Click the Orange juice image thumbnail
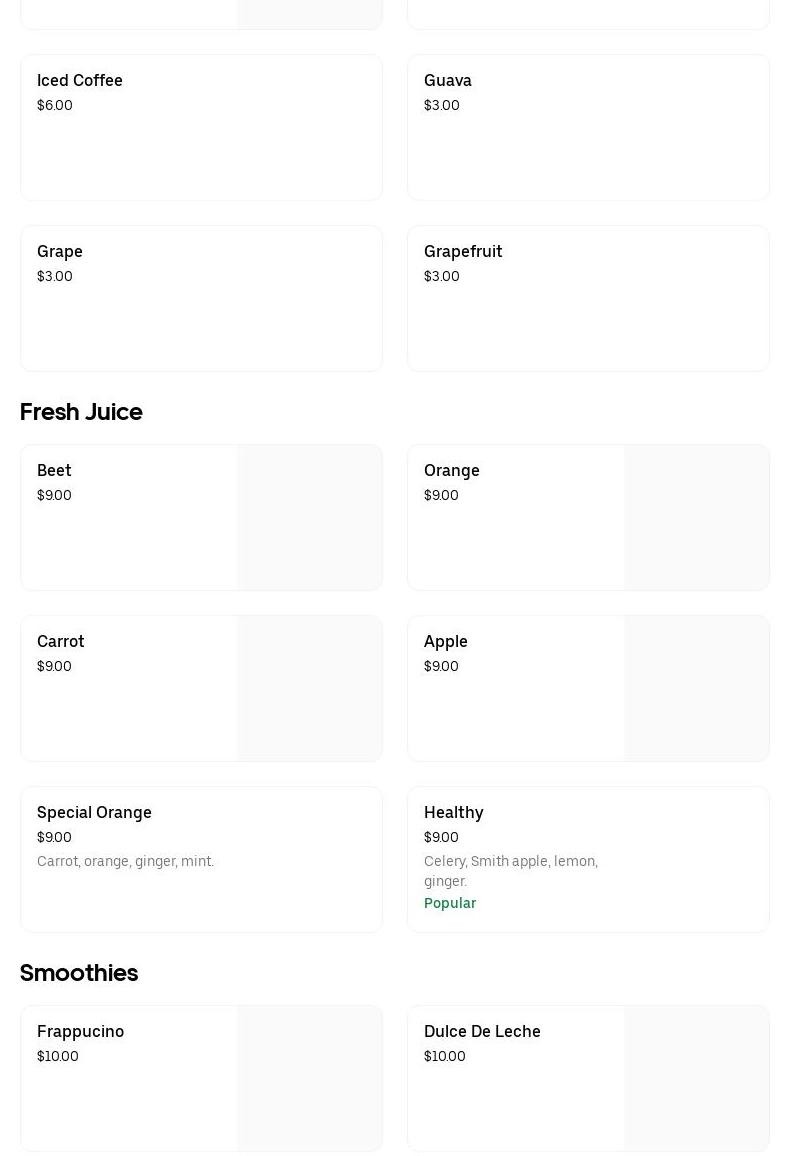Screen dimensions: 804x1156 (x=696, y=518)
